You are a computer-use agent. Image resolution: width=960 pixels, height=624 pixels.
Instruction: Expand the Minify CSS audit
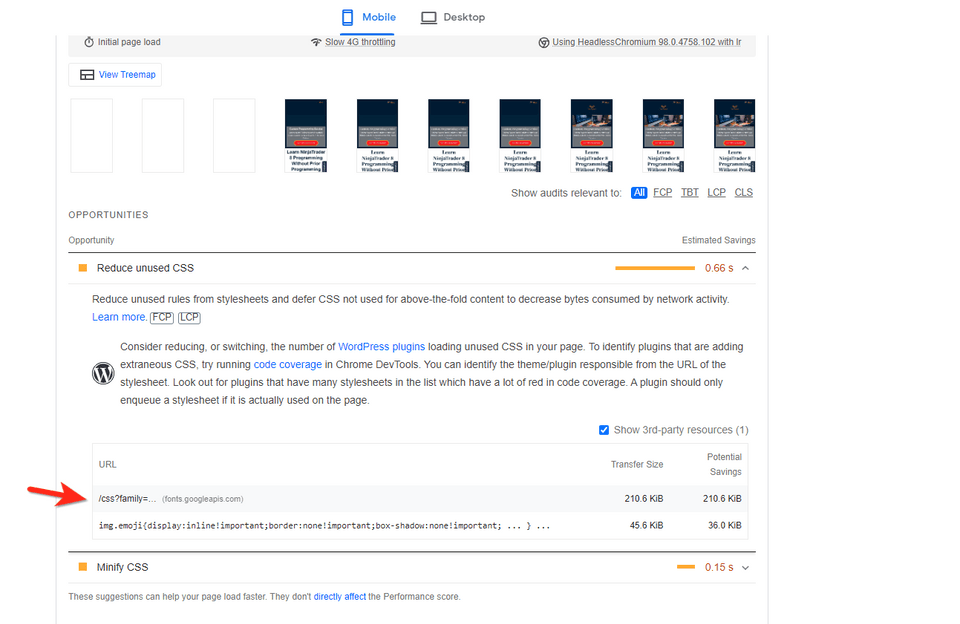(745, 568)
